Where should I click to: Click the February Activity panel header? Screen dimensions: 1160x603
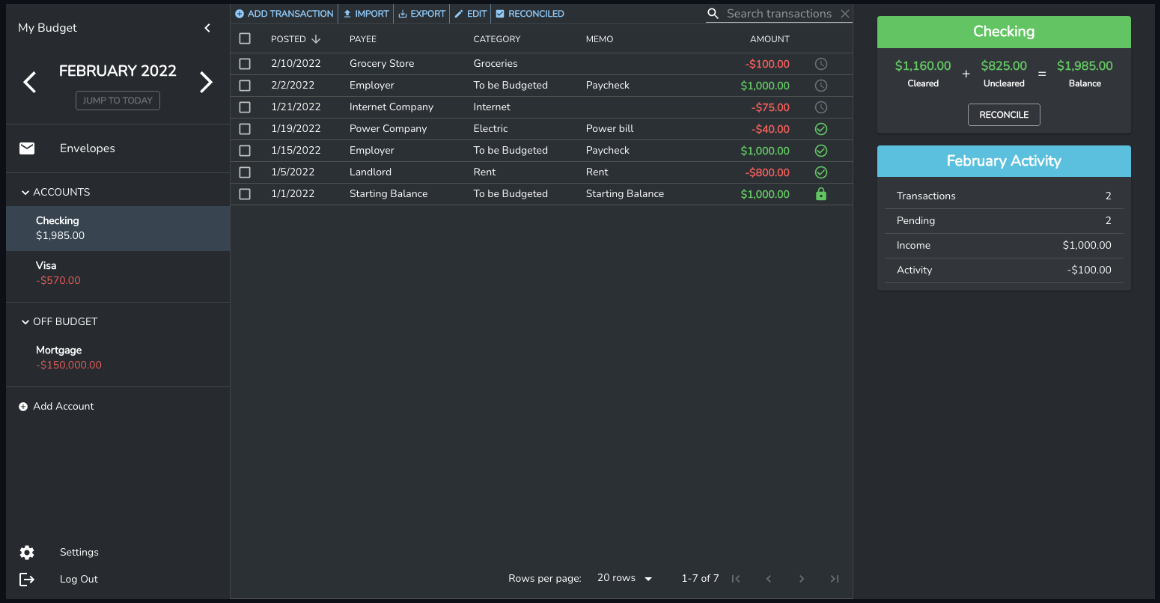(x=1004, y=161)
